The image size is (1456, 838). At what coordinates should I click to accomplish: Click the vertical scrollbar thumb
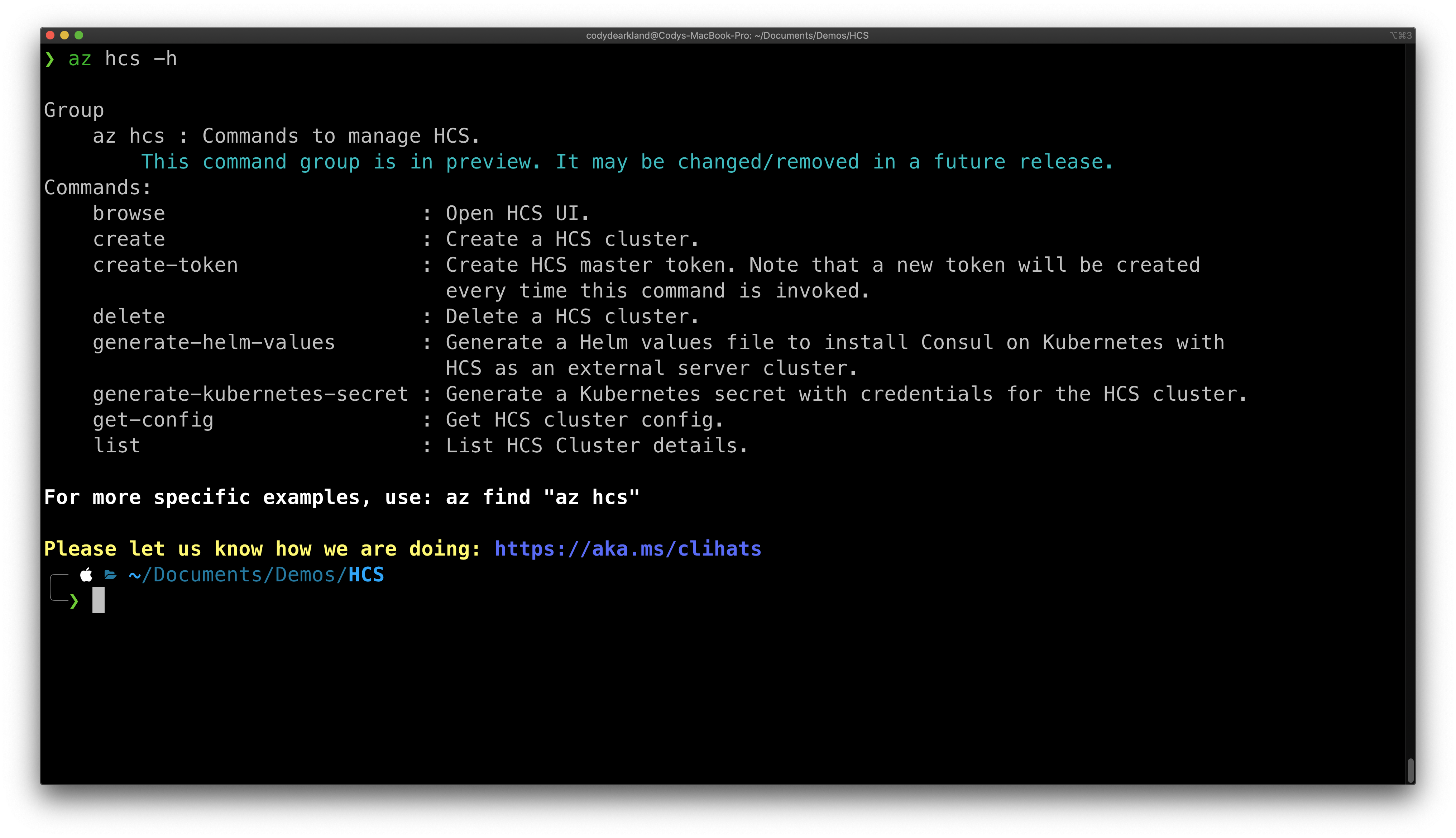click(x=1410, y=771)
